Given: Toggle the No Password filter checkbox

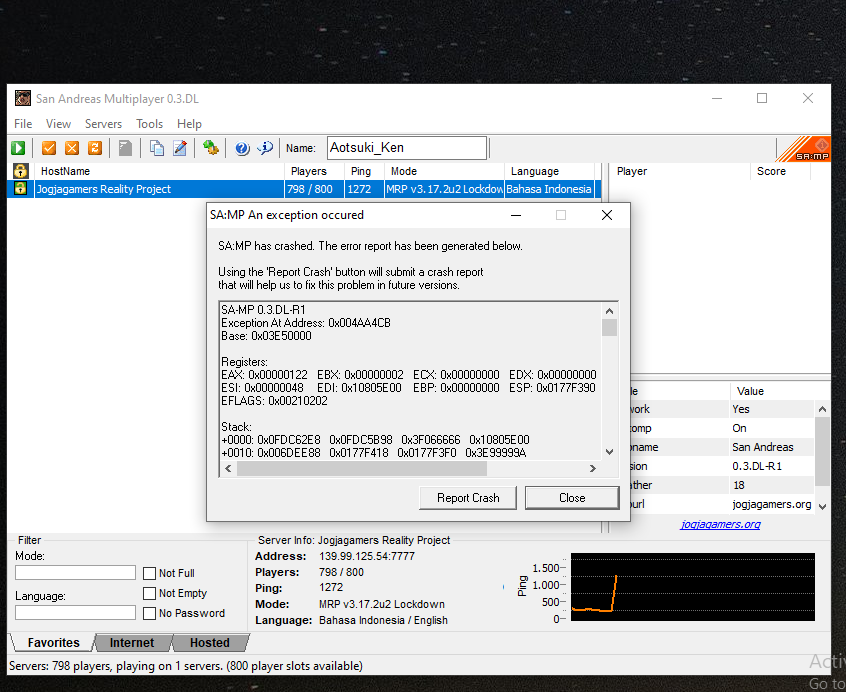Looking at the screenshot, I should (x=149, y=613).
